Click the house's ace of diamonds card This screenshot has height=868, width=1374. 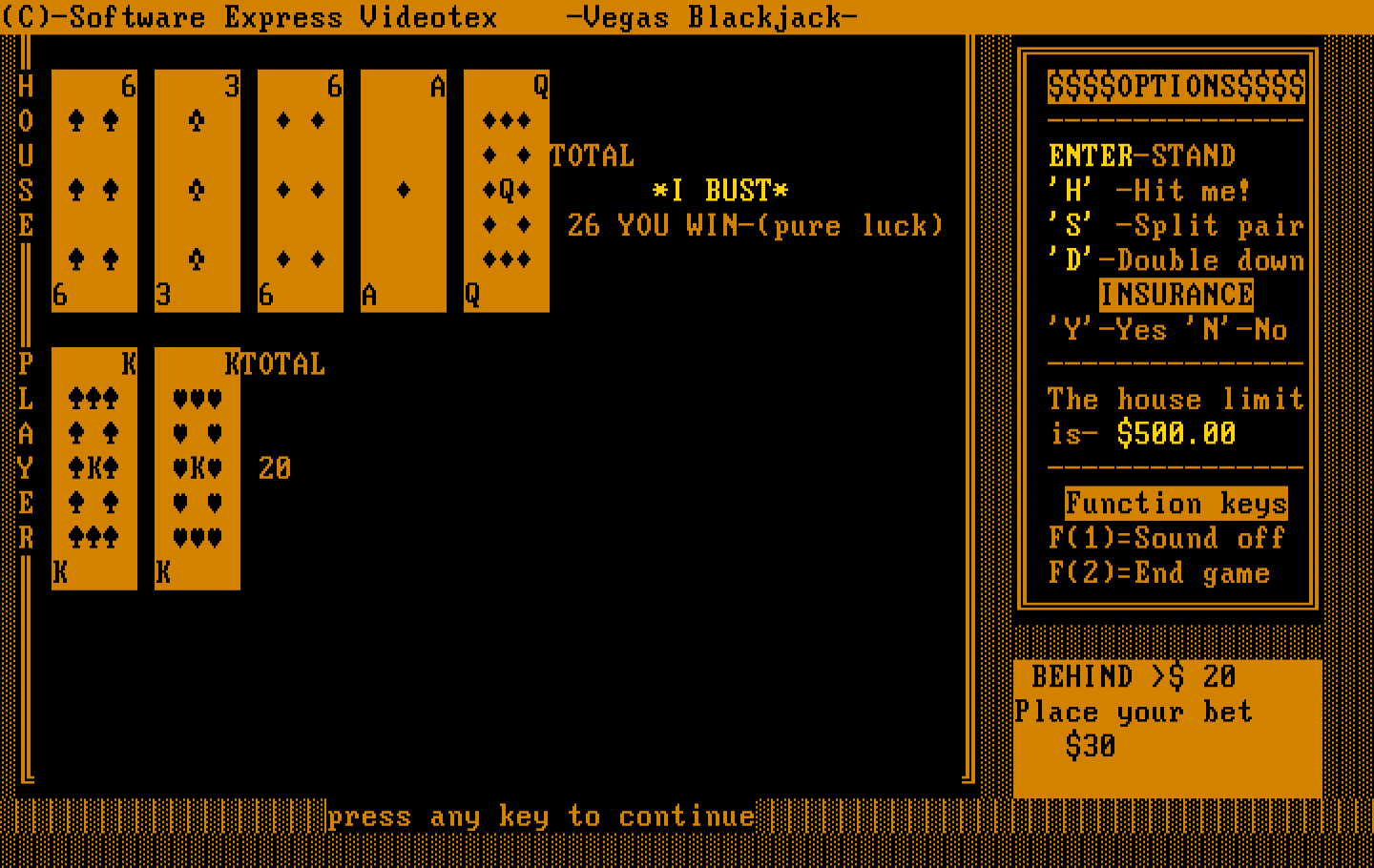[x=404, y=191]
